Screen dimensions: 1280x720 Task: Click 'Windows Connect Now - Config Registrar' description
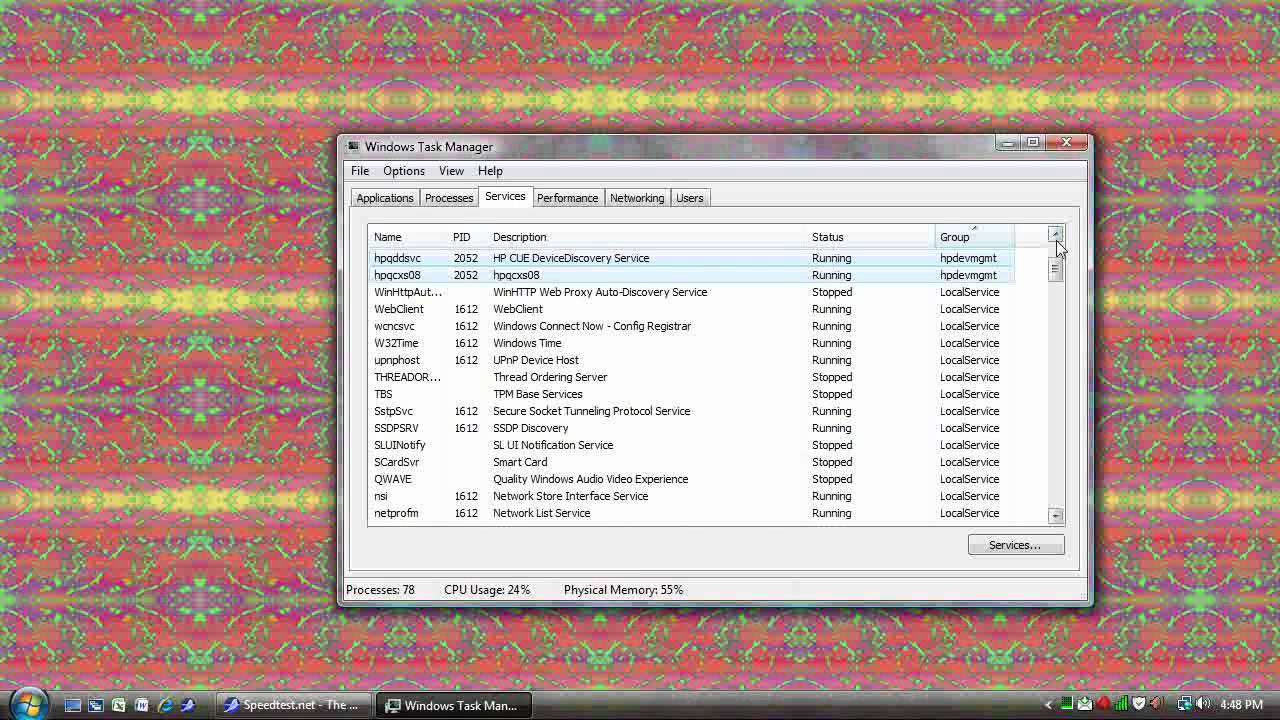(x=592, y=326)
